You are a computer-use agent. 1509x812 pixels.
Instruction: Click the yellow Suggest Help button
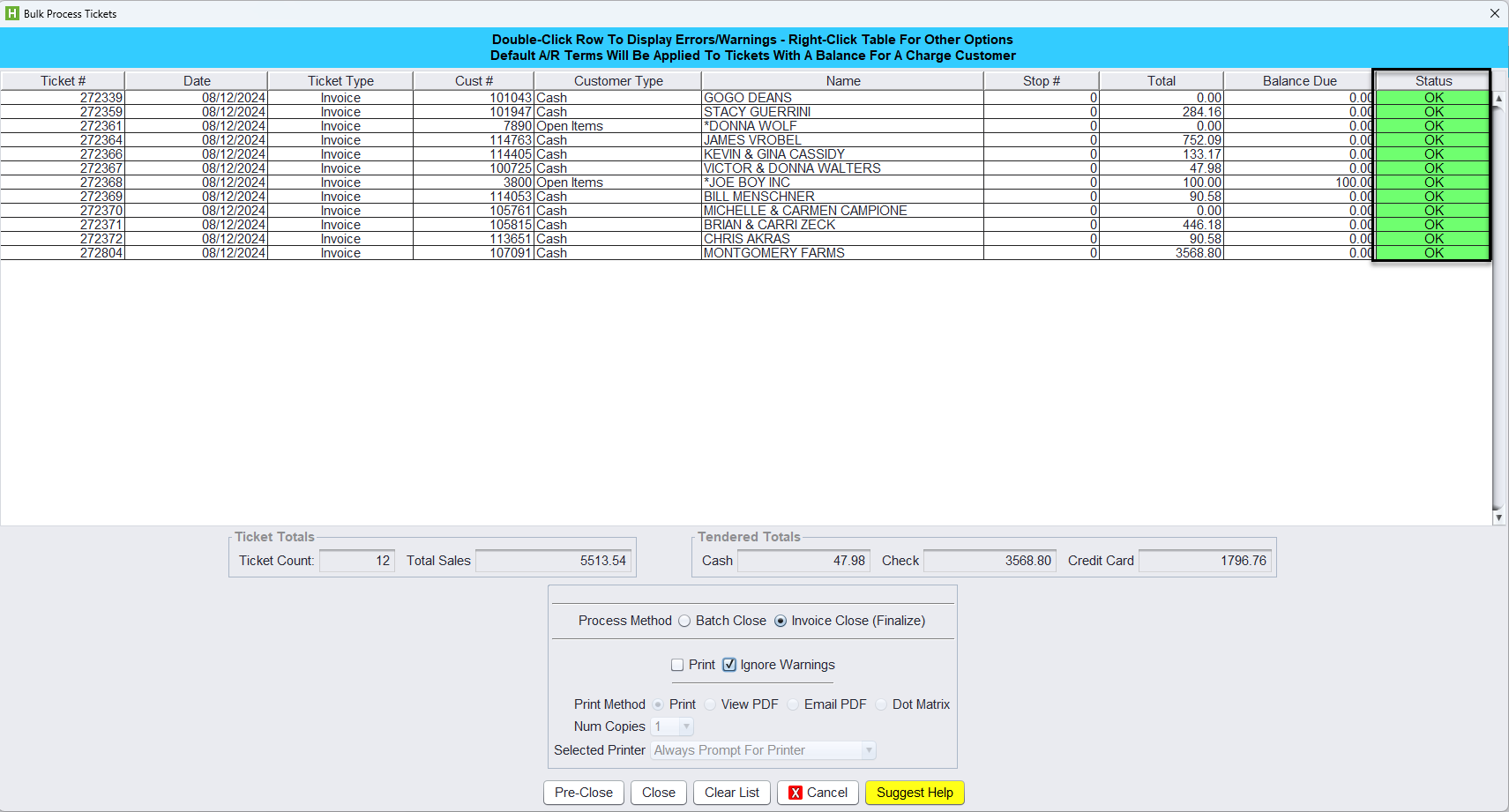pos(915,793)
